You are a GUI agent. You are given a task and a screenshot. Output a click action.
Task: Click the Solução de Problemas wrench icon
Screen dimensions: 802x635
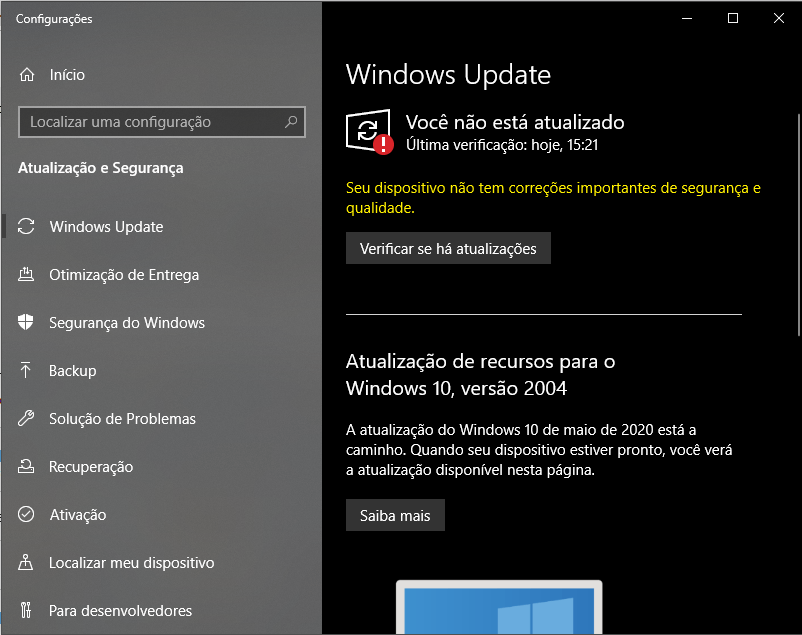[26, 418]
